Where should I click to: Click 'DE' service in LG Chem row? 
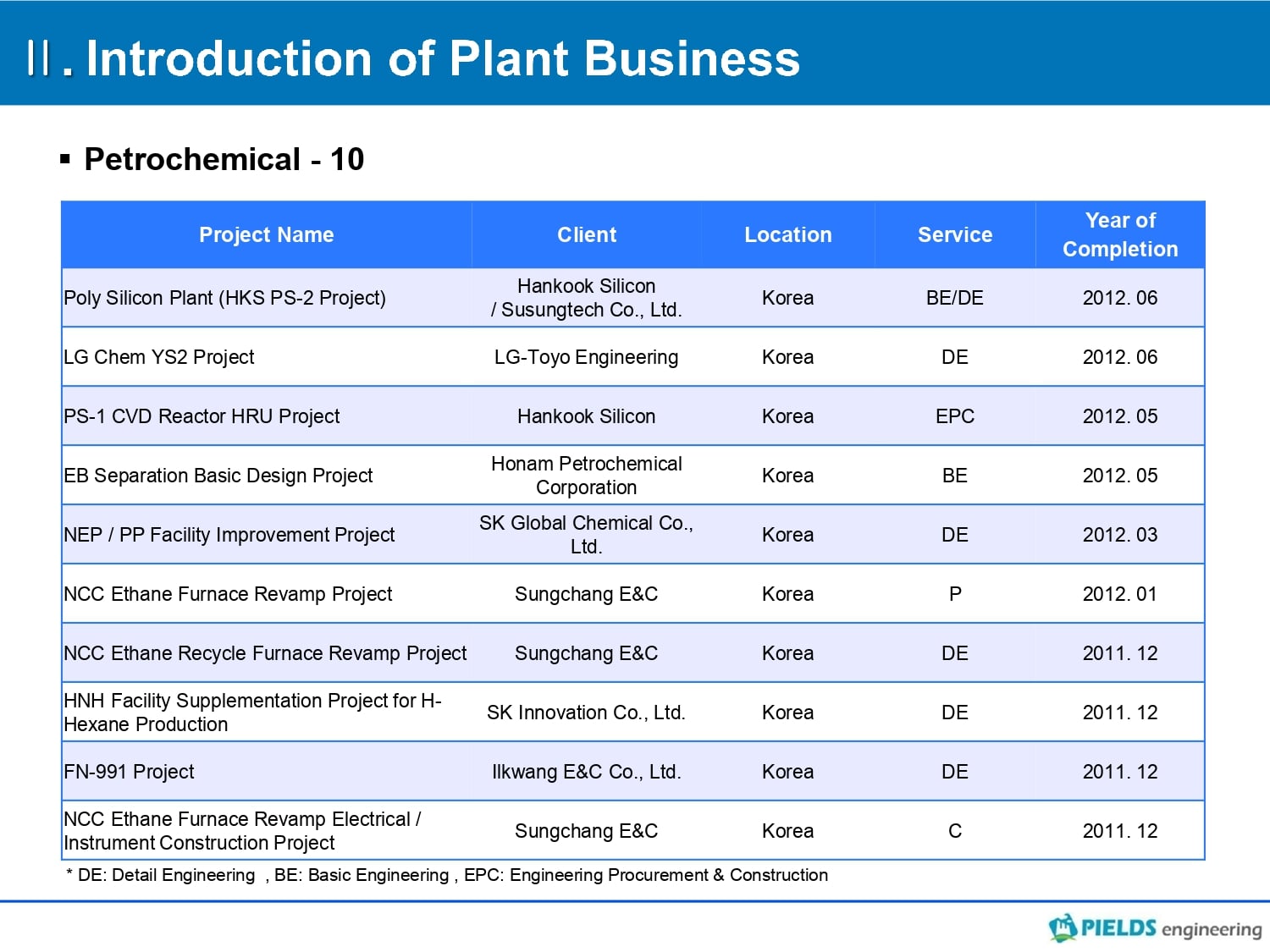(955, 357)
